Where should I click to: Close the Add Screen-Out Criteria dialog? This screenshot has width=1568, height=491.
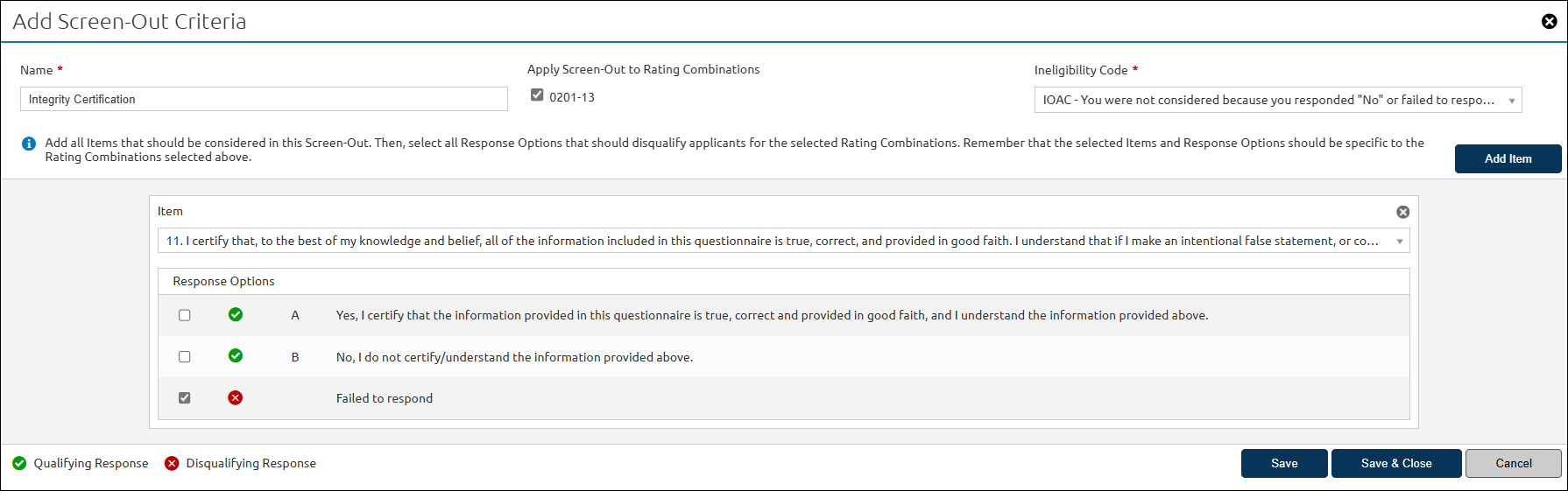pyautogui.click(x=1549, y=21)
